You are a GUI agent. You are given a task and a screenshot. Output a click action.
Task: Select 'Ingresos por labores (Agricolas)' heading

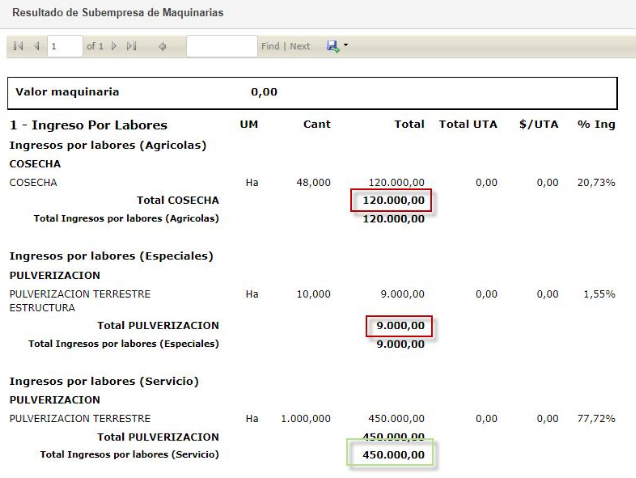point(108,145)
